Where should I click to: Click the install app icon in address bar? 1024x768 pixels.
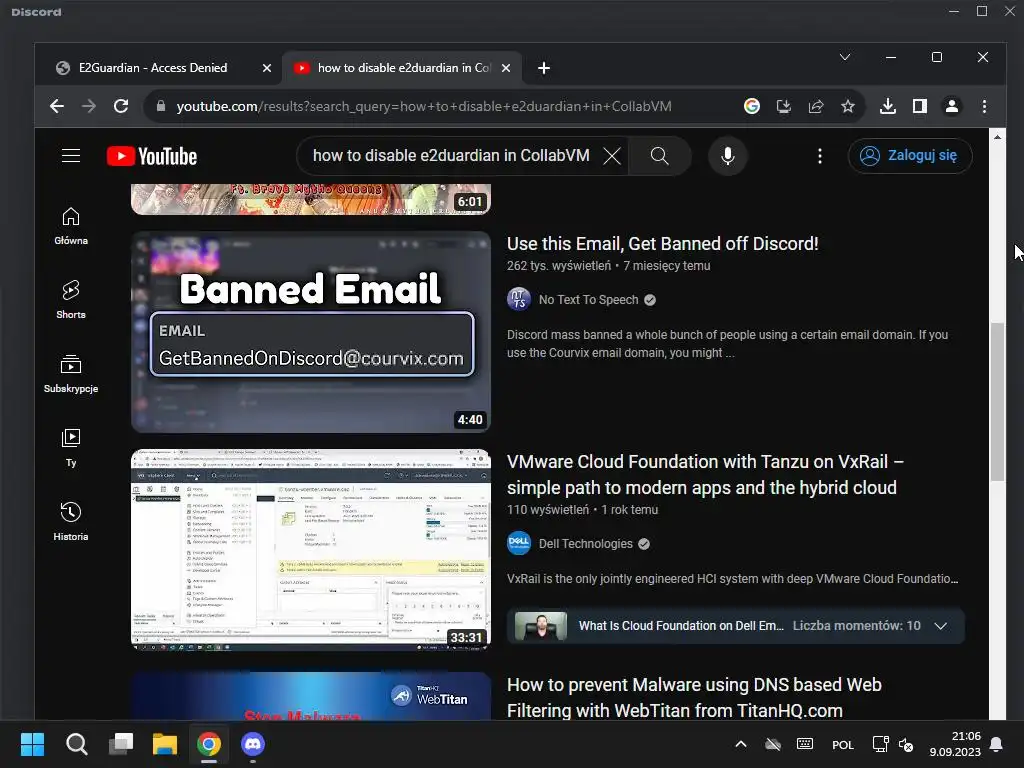click(x=784, y=106)
